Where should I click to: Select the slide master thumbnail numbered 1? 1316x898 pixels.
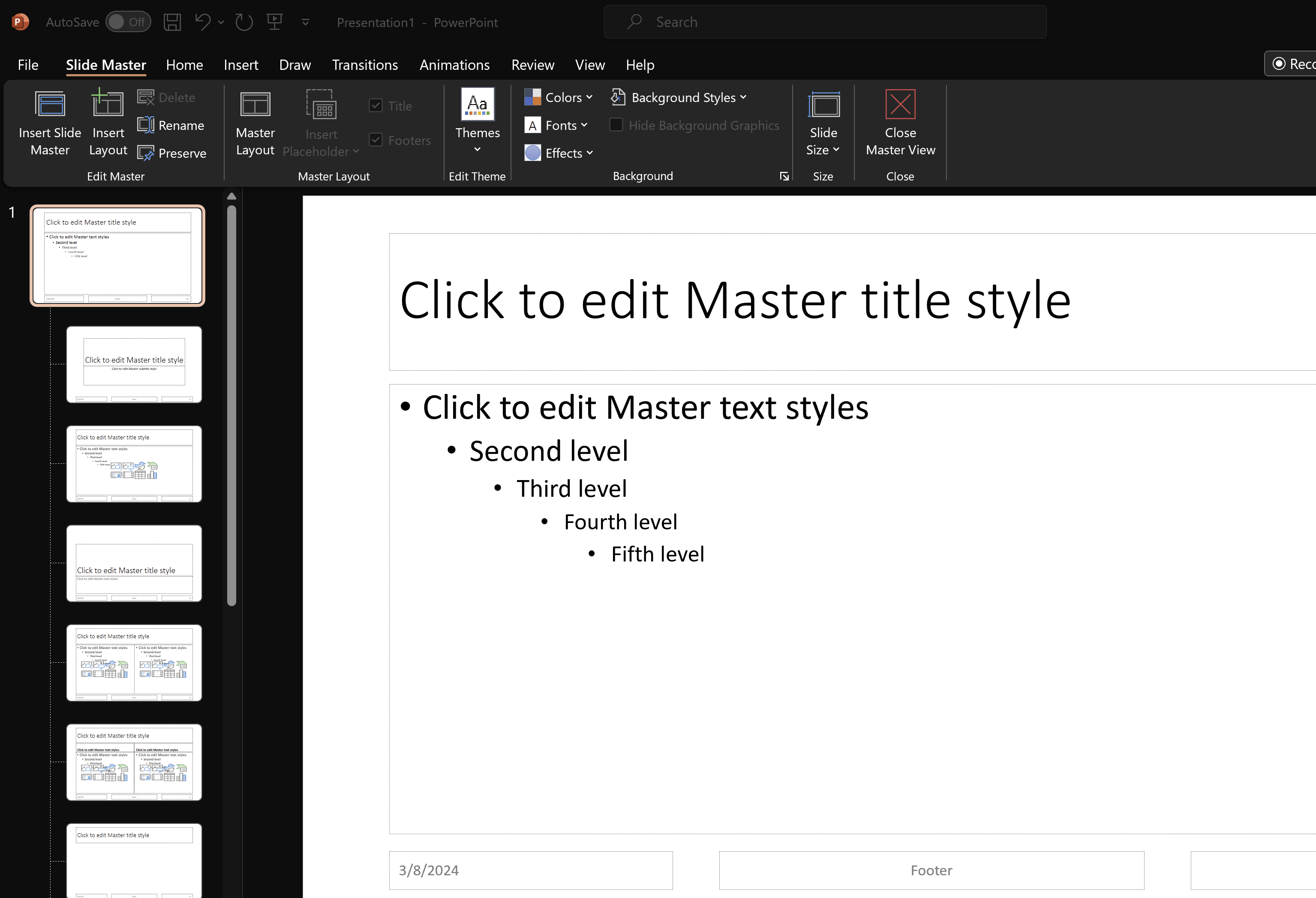(x=117, y=255)
